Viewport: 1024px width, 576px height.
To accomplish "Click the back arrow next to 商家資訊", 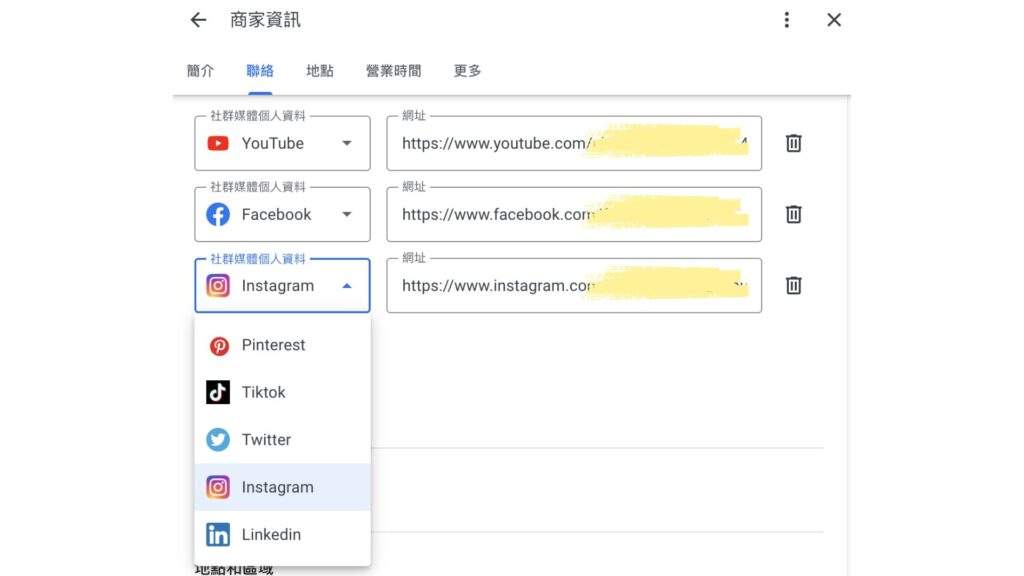I will tap(198, 20).
